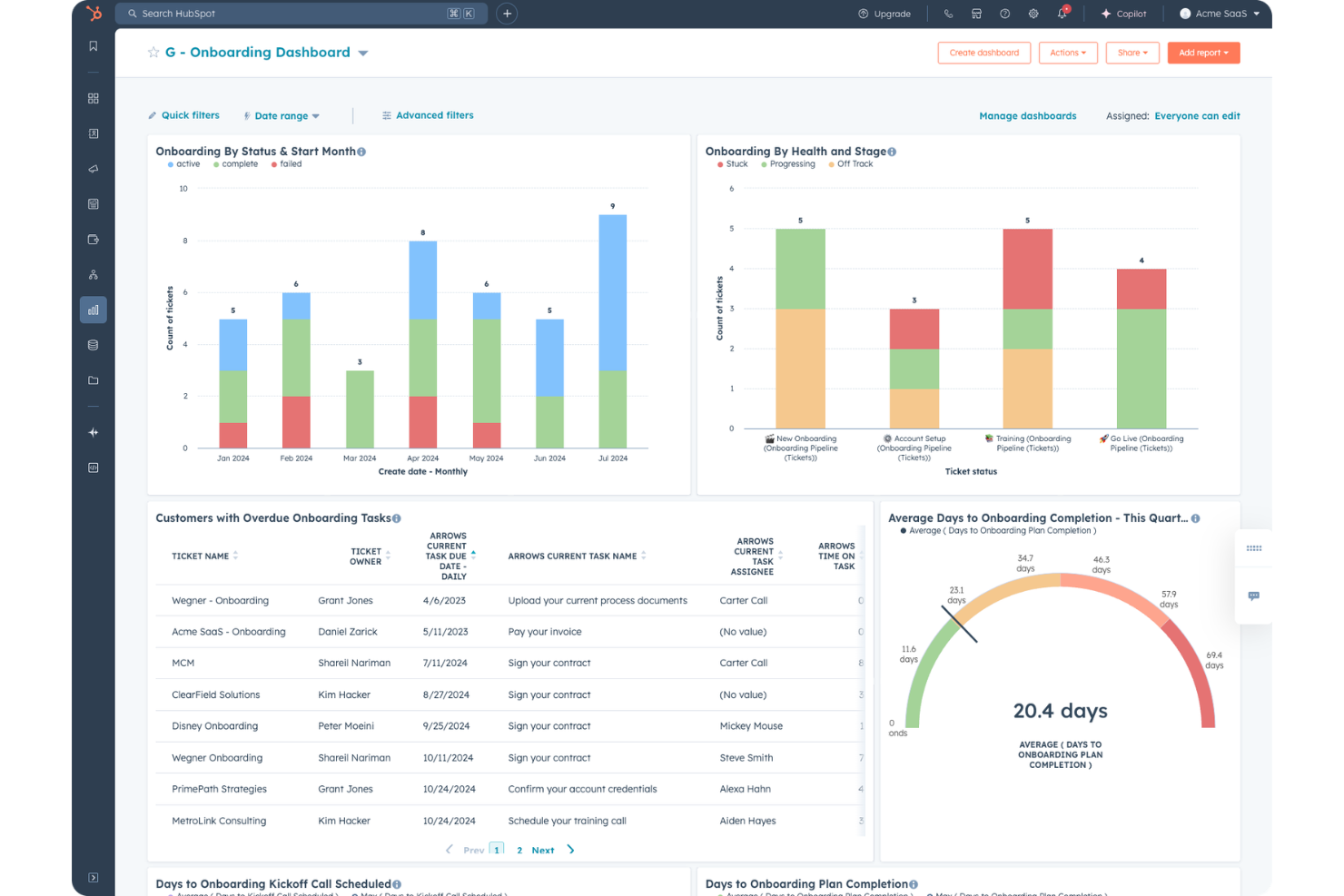Screen dimensions: 1344x896
Task: Open the developer tools icon in sidebar
Action: (94, 468)
